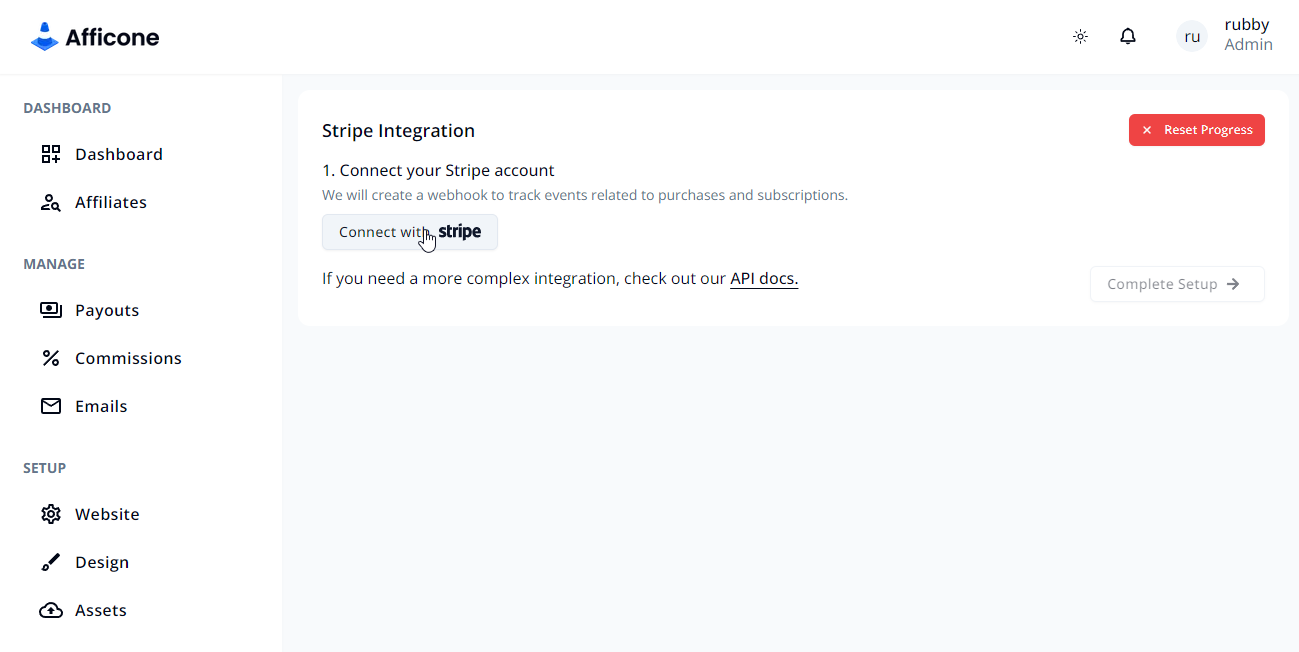The width and height of the screenshot is (1299, 652).
Task: Go to the Affiliates page
Action: [111, 202]
